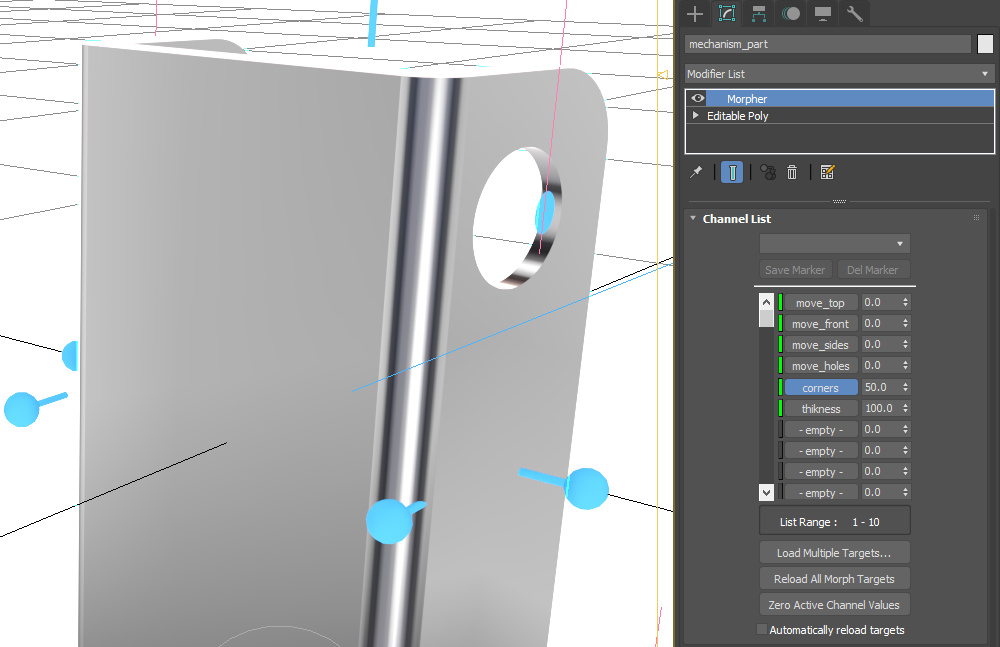
Task: Click the blue helper sphere near the hole
Action: [545, 212]
